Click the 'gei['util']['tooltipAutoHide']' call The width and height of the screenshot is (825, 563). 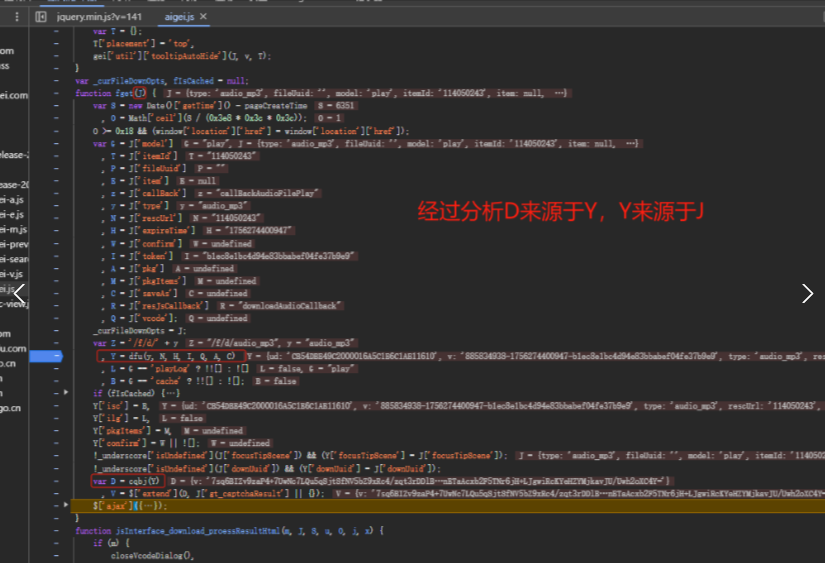182,56
